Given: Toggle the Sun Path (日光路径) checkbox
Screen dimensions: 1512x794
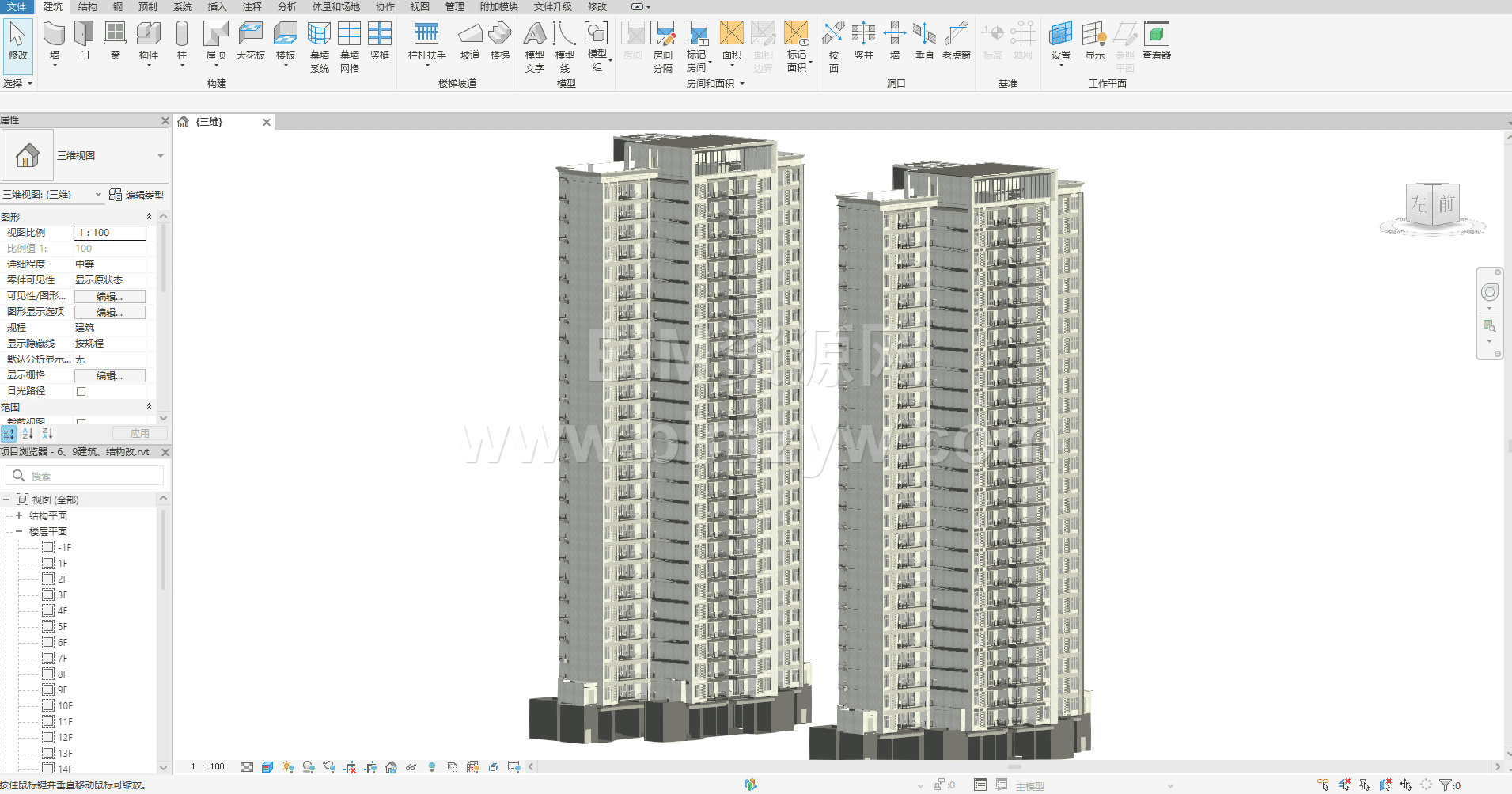Looking at the screenshot, I should tap(81, 391).
